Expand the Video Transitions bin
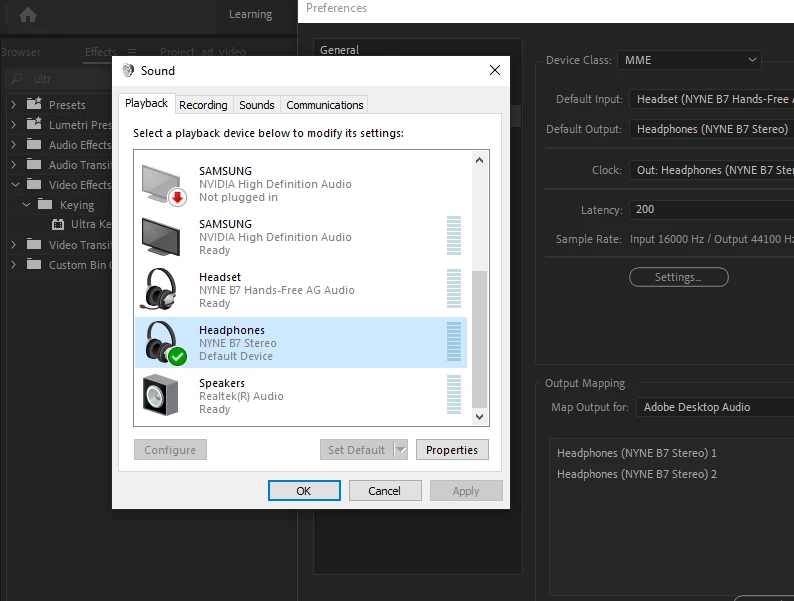794x601 pixels. (14, 245)
